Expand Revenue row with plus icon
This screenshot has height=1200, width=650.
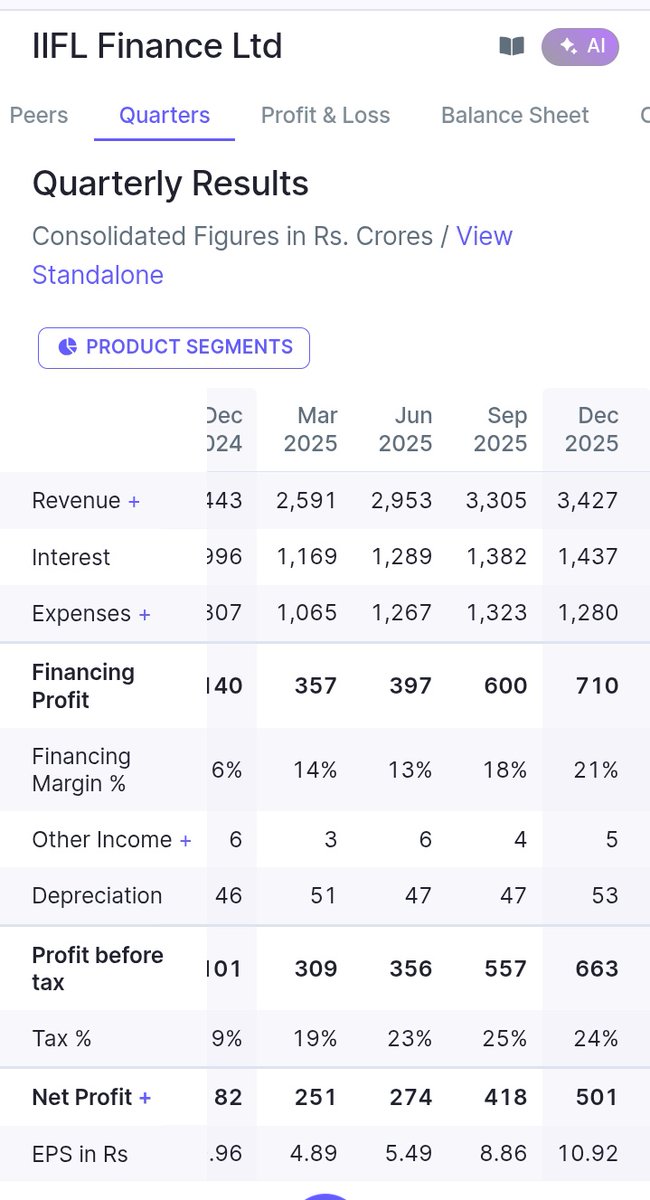pos(134,501)
